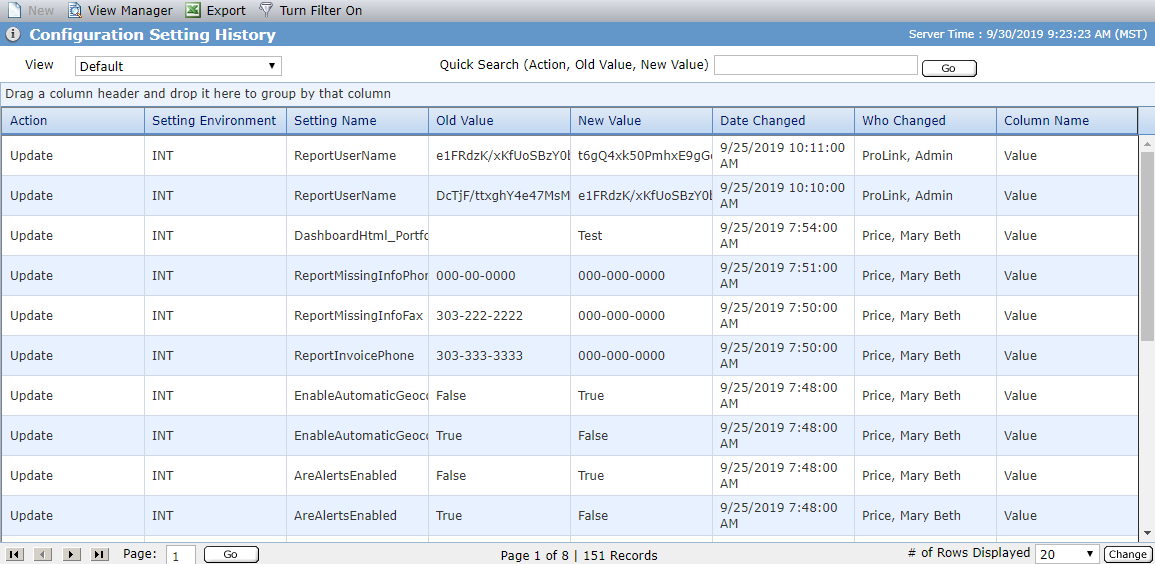Click the Excel Export icon
This screenshot has height=564, width=1155.
pyautogui.click(x=192, y=10)
